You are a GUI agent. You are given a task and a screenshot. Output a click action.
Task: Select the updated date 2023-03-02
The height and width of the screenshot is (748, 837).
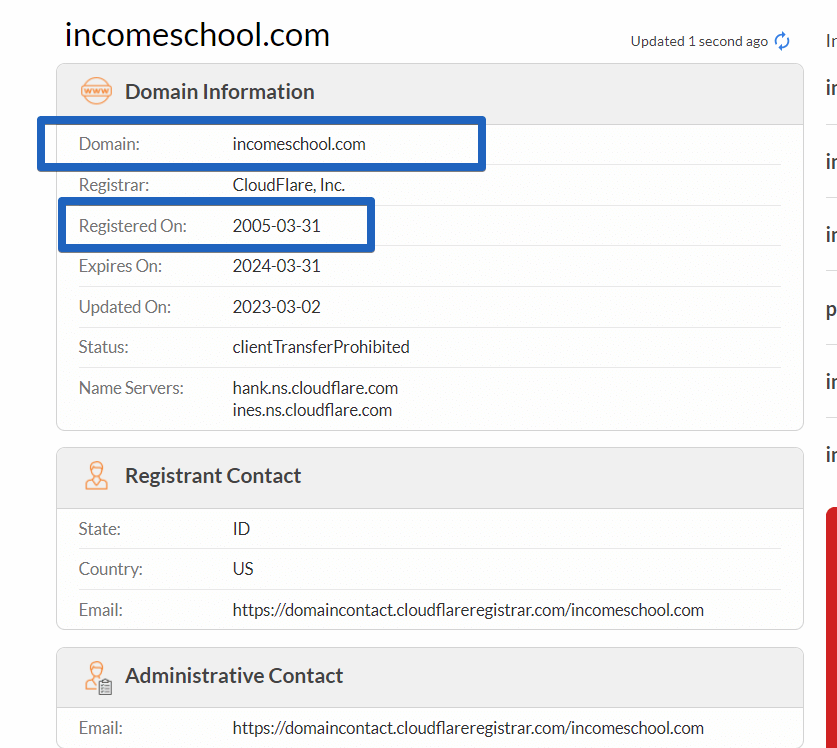277,307
